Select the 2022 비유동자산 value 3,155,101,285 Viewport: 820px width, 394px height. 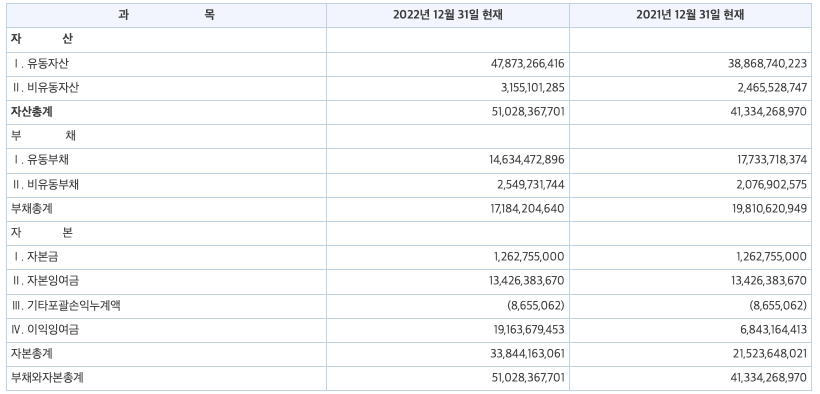point(532,88)
